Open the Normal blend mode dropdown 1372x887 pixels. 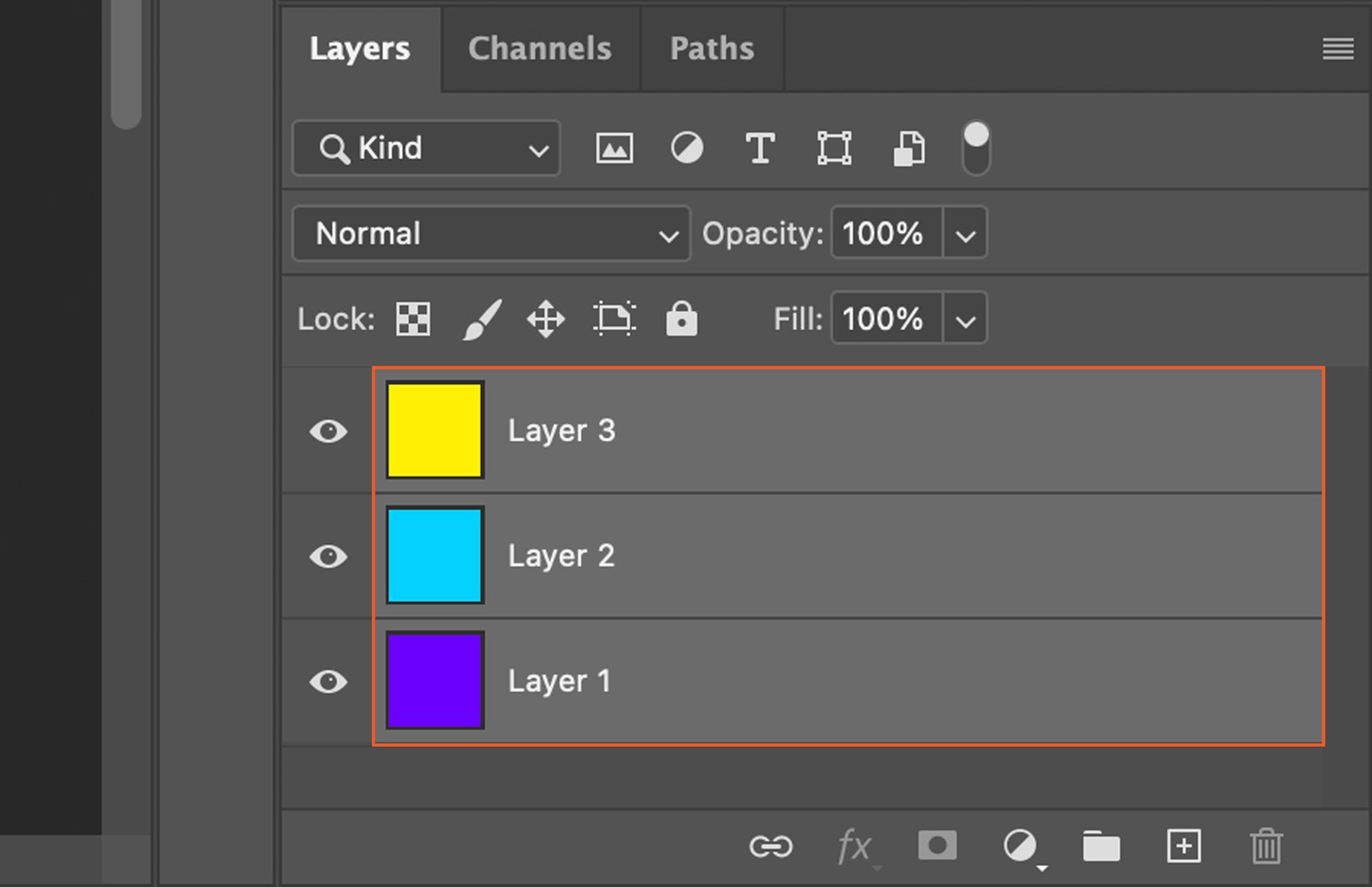coord(490,233)
